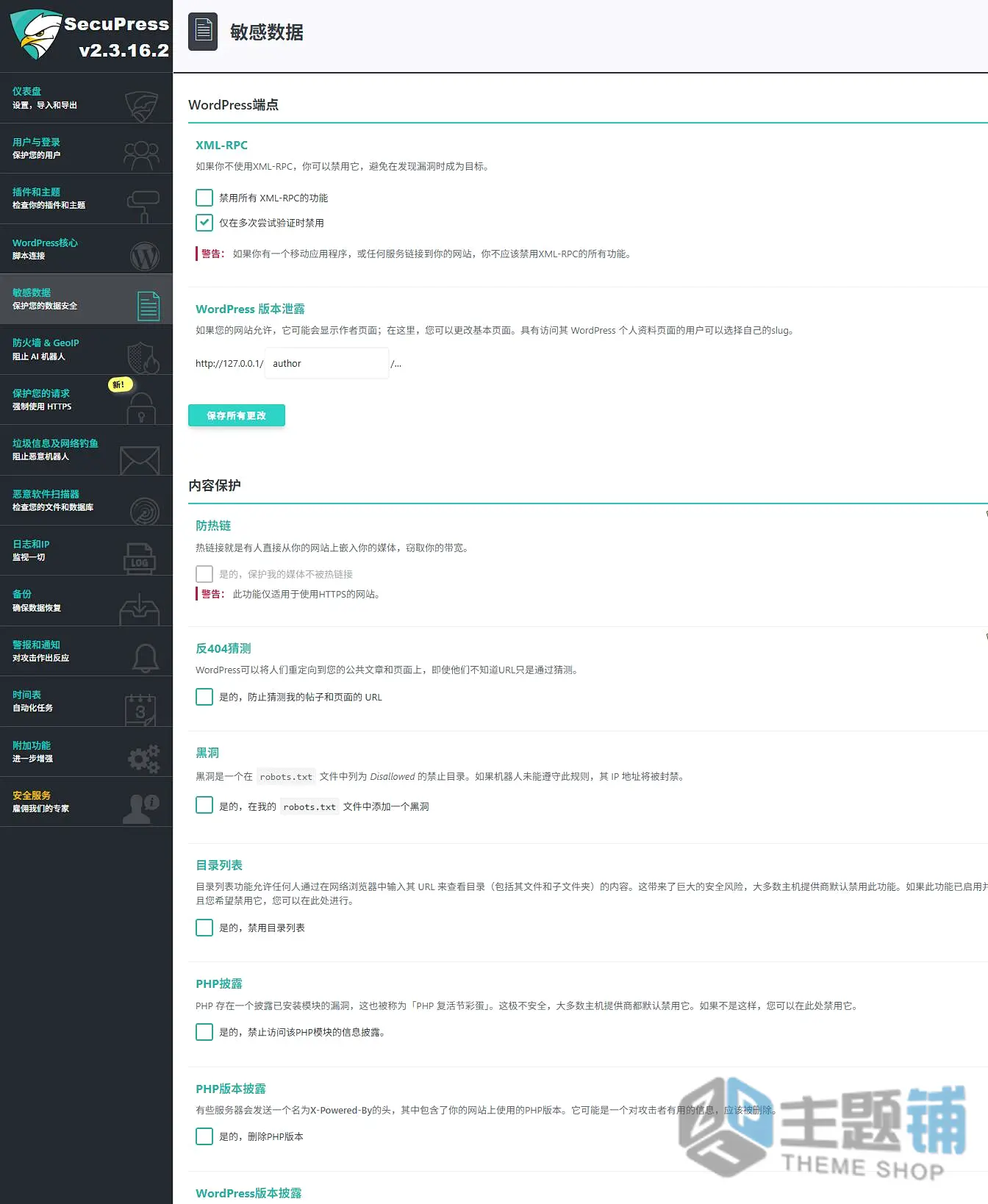Screen dimensions: 988x1204
Task: Click the 'http://127.0.0.1/' URL prefix text
Action: [x=229, y=363]
